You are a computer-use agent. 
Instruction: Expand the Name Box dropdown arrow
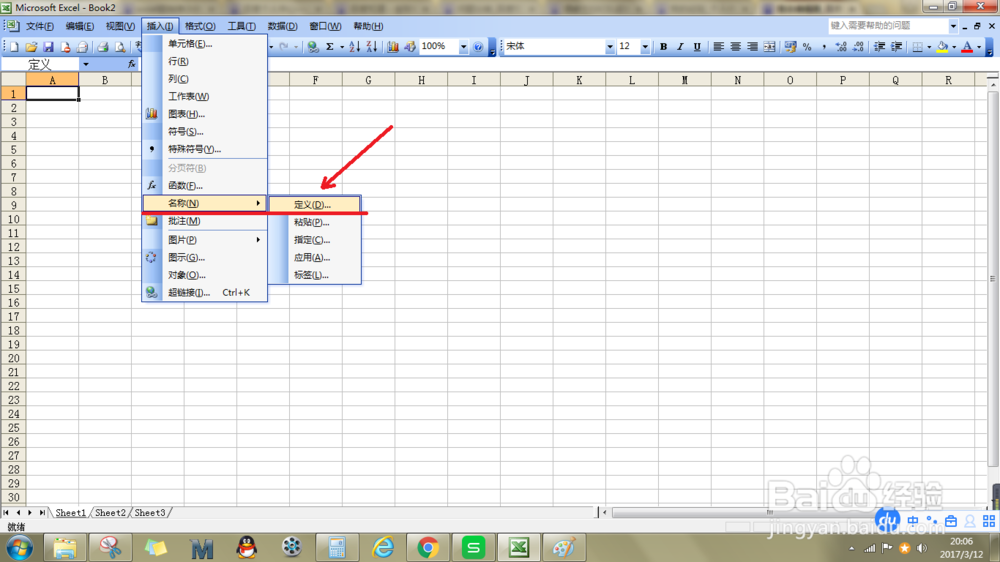[x=85, y=64]
